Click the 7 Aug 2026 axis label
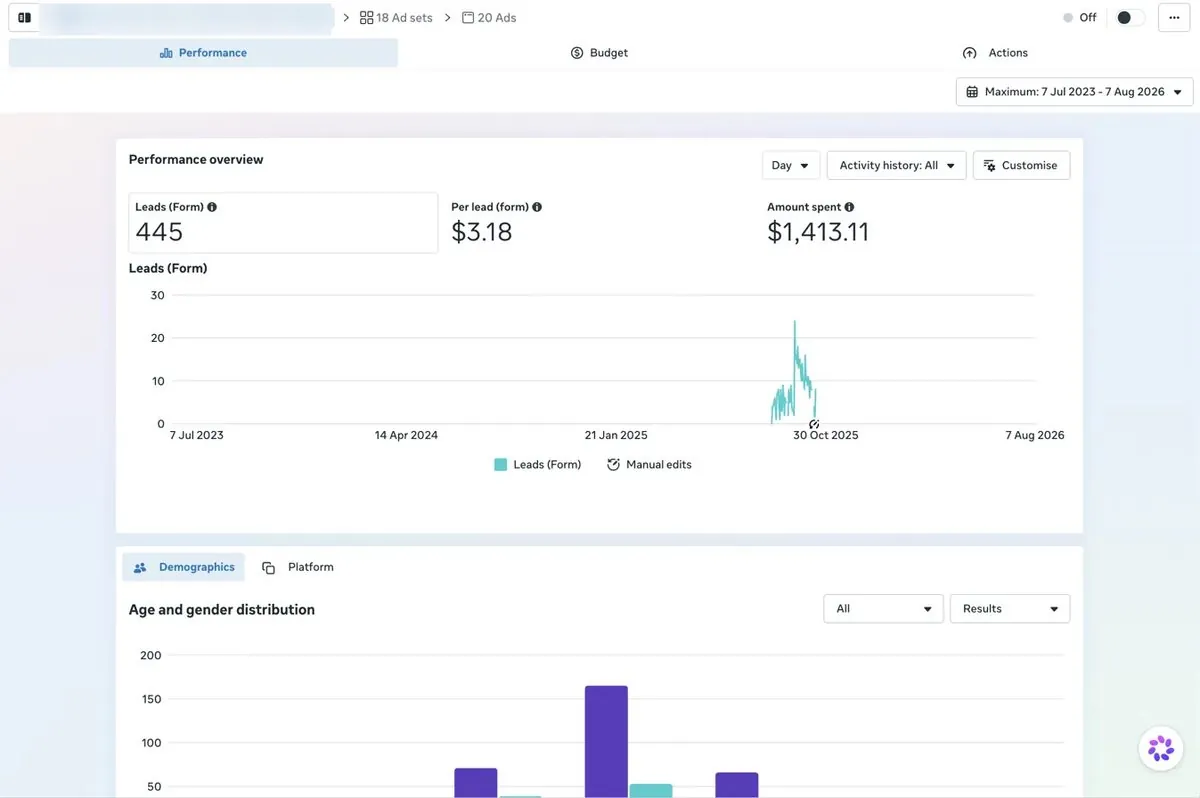This screenshot has width=1200, height=798. (x=1037, y=436)
